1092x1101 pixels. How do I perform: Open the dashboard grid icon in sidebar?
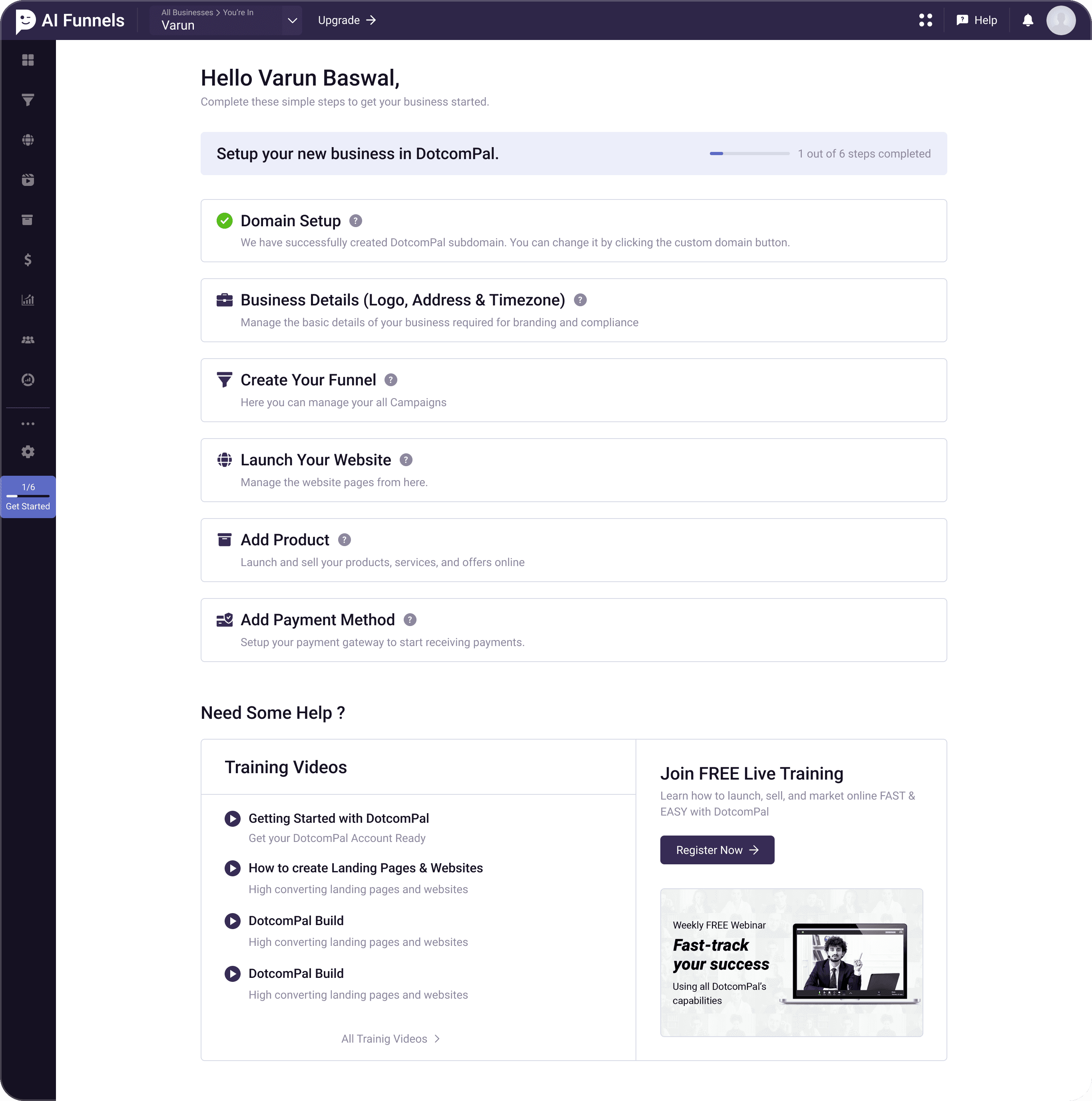pos(27,60)
